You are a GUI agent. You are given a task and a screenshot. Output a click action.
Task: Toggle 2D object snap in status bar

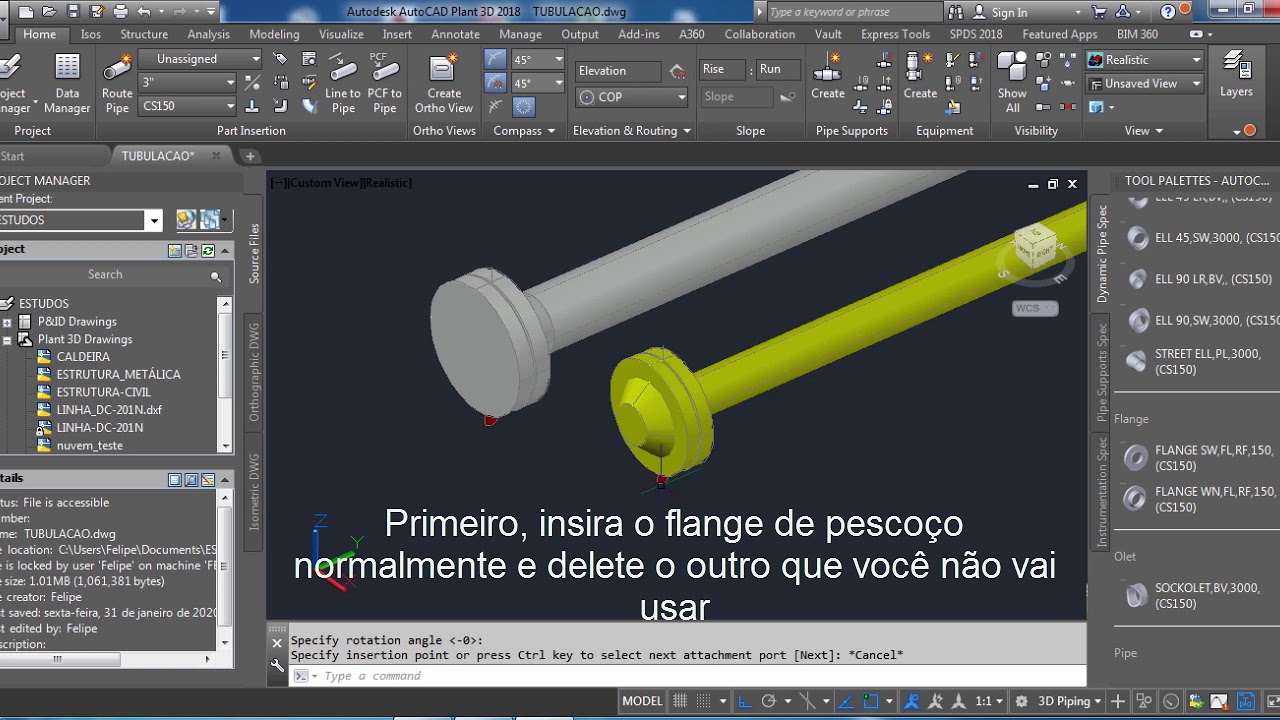871,701
